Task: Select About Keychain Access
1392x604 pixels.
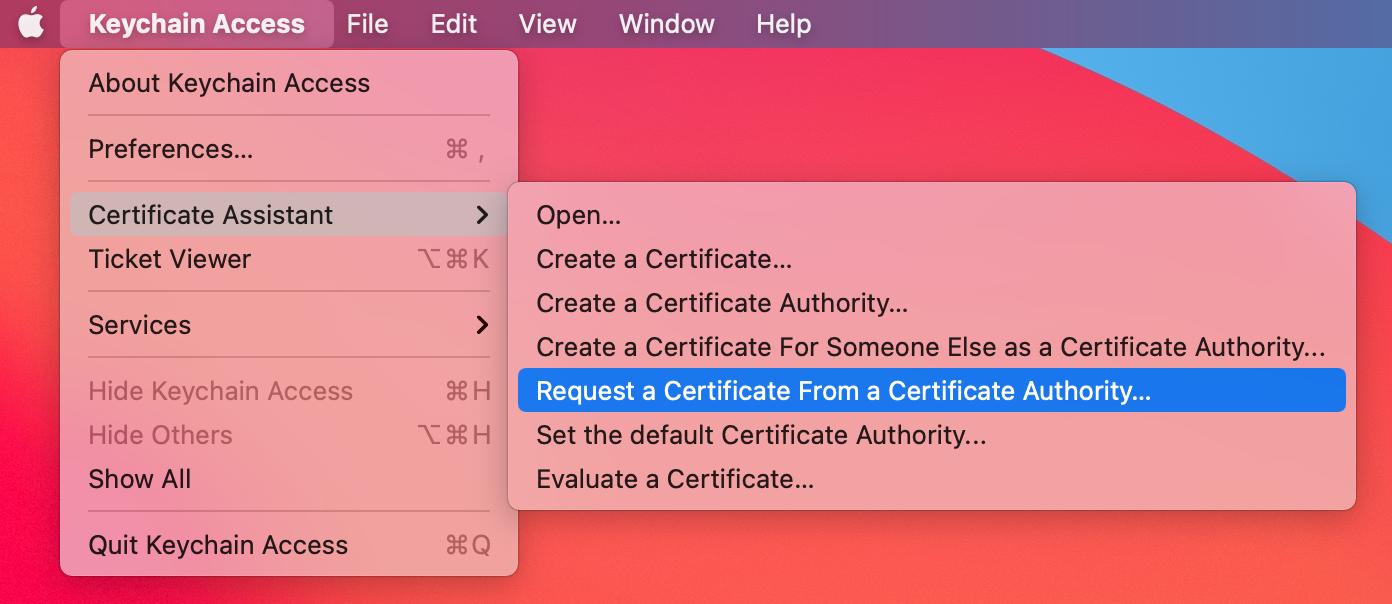Action: pyautogui.click(x=289, y=83)
